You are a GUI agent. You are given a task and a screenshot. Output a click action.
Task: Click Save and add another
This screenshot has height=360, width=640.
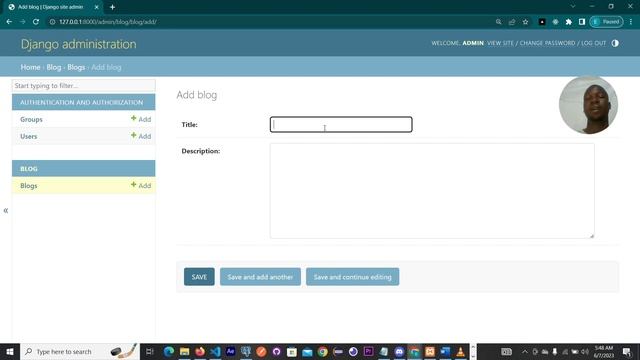pyautogui.click(x=260, y=277)
